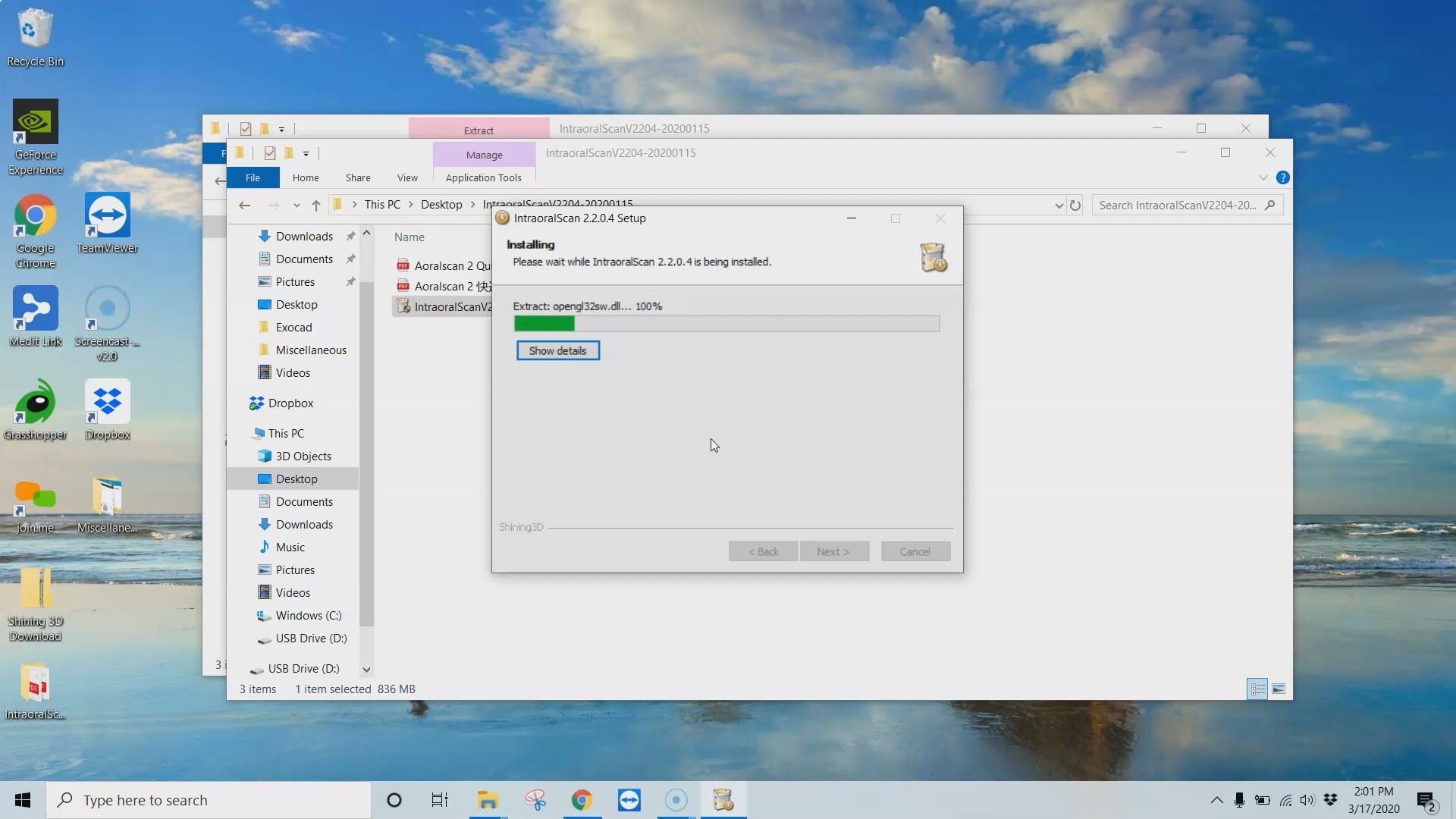Navigate back in File Explorer
The height and width of the screenshot is (819, 1456).
pyautogui.click(x=244, y=206)
